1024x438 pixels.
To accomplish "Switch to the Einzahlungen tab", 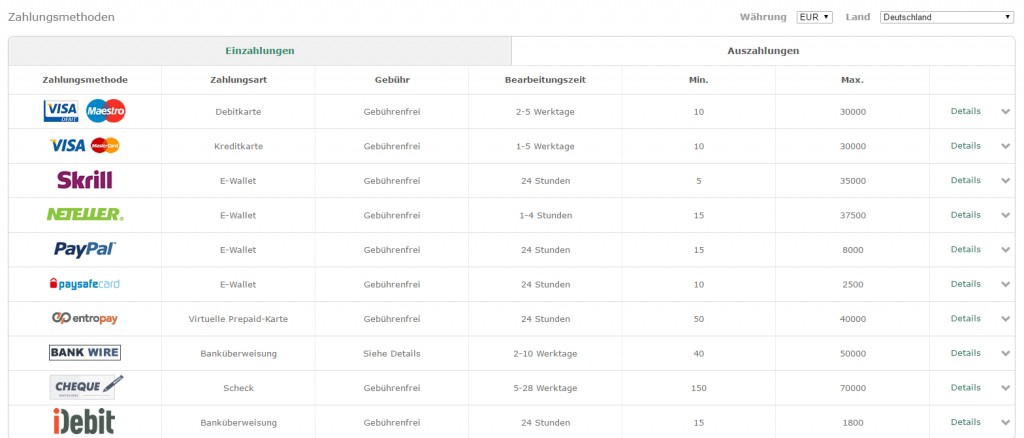I will click(x=260, y=51).
